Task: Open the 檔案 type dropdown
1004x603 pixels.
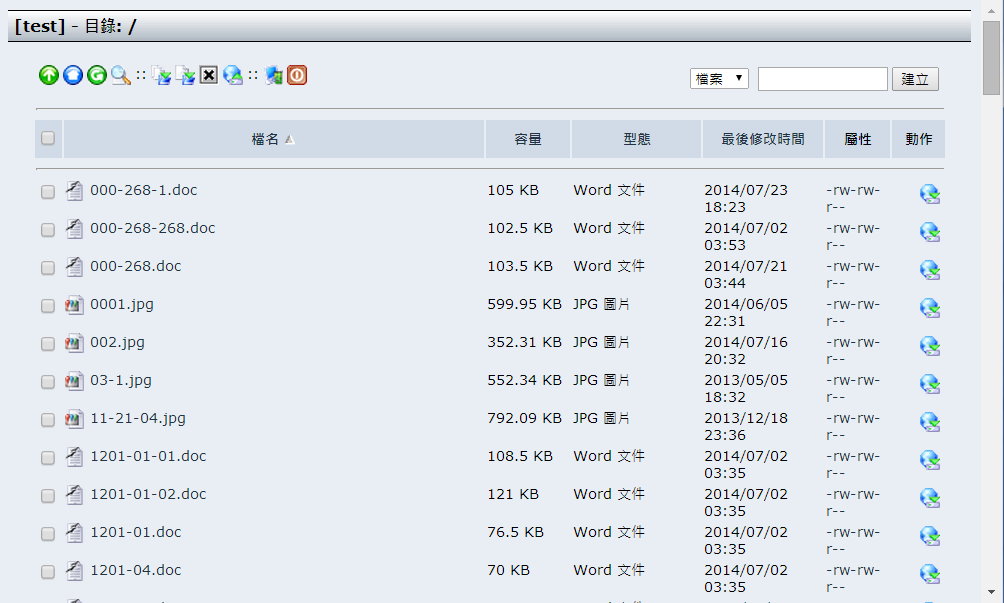Action: click(x=719, y=79)
